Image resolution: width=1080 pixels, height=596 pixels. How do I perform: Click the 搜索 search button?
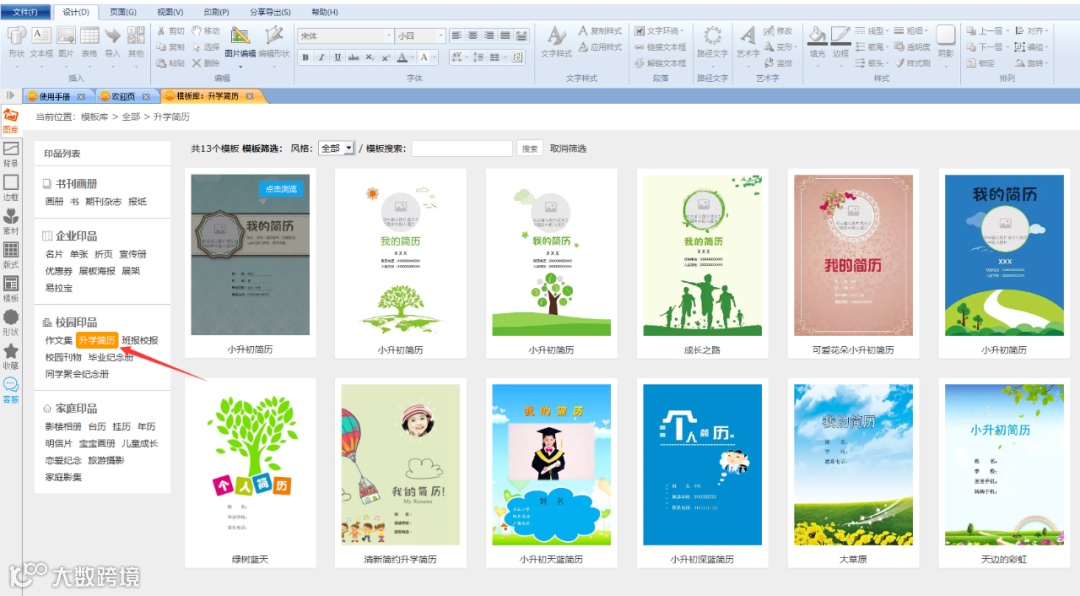(529, 148)
